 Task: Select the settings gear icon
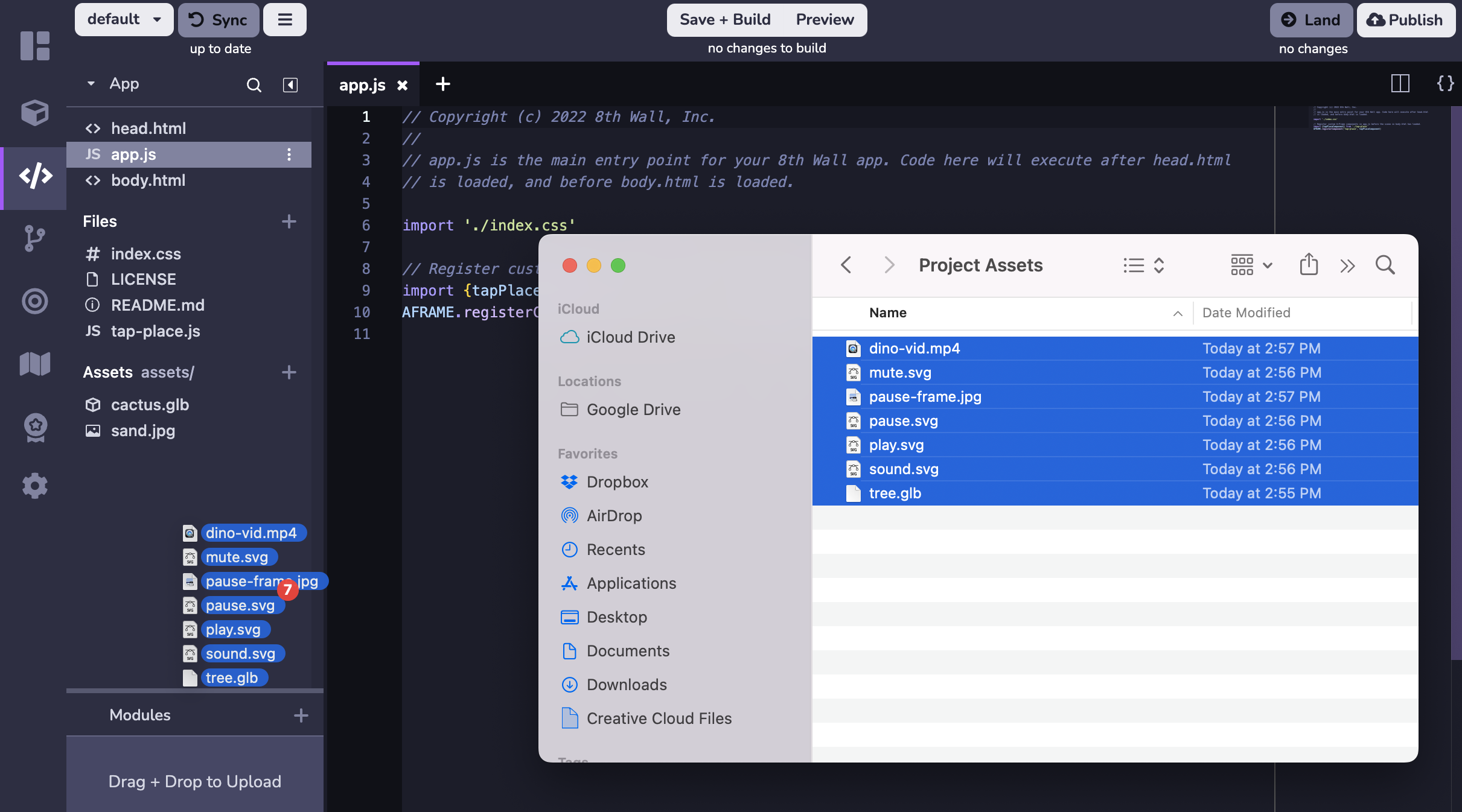[x=34, y=486]
